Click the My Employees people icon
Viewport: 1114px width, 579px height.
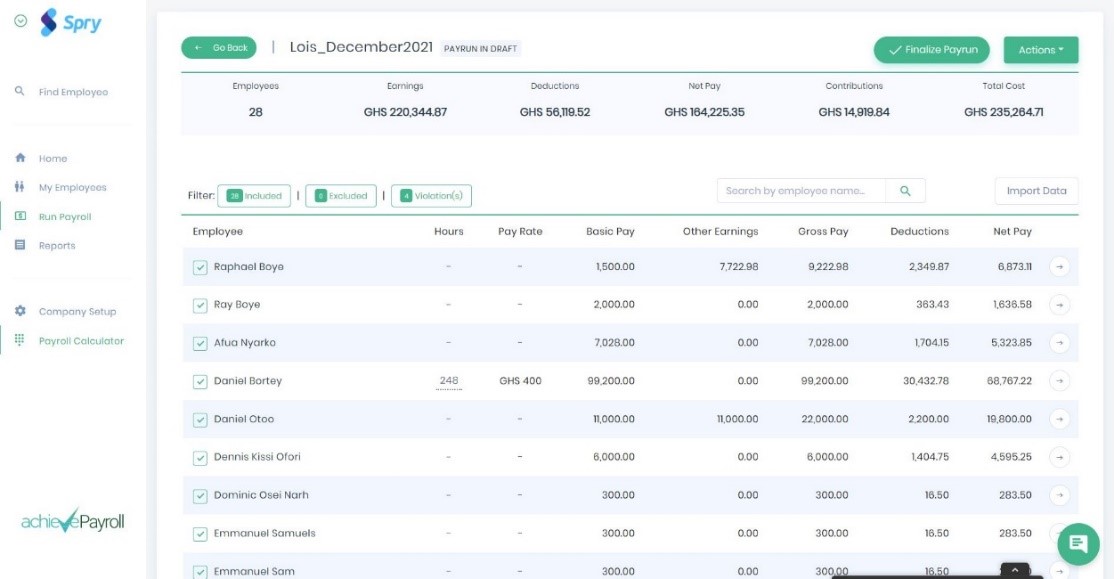tap(20, 187)
